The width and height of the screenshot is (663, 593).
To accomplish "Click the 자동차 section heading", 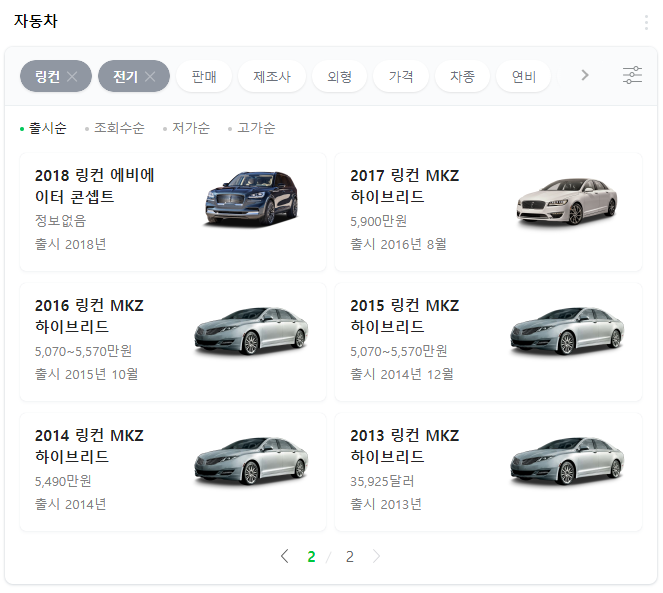I will (36, 21).
